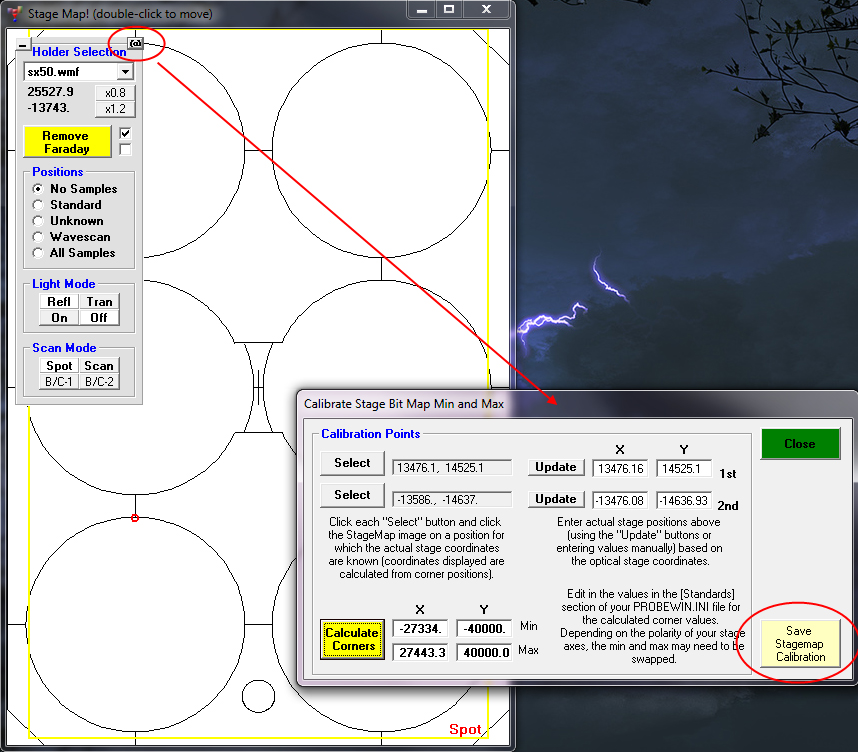Switch to Refl light mode
Image resolution: width=858 pixels, height=752 pixels.
tap(59, 302)
